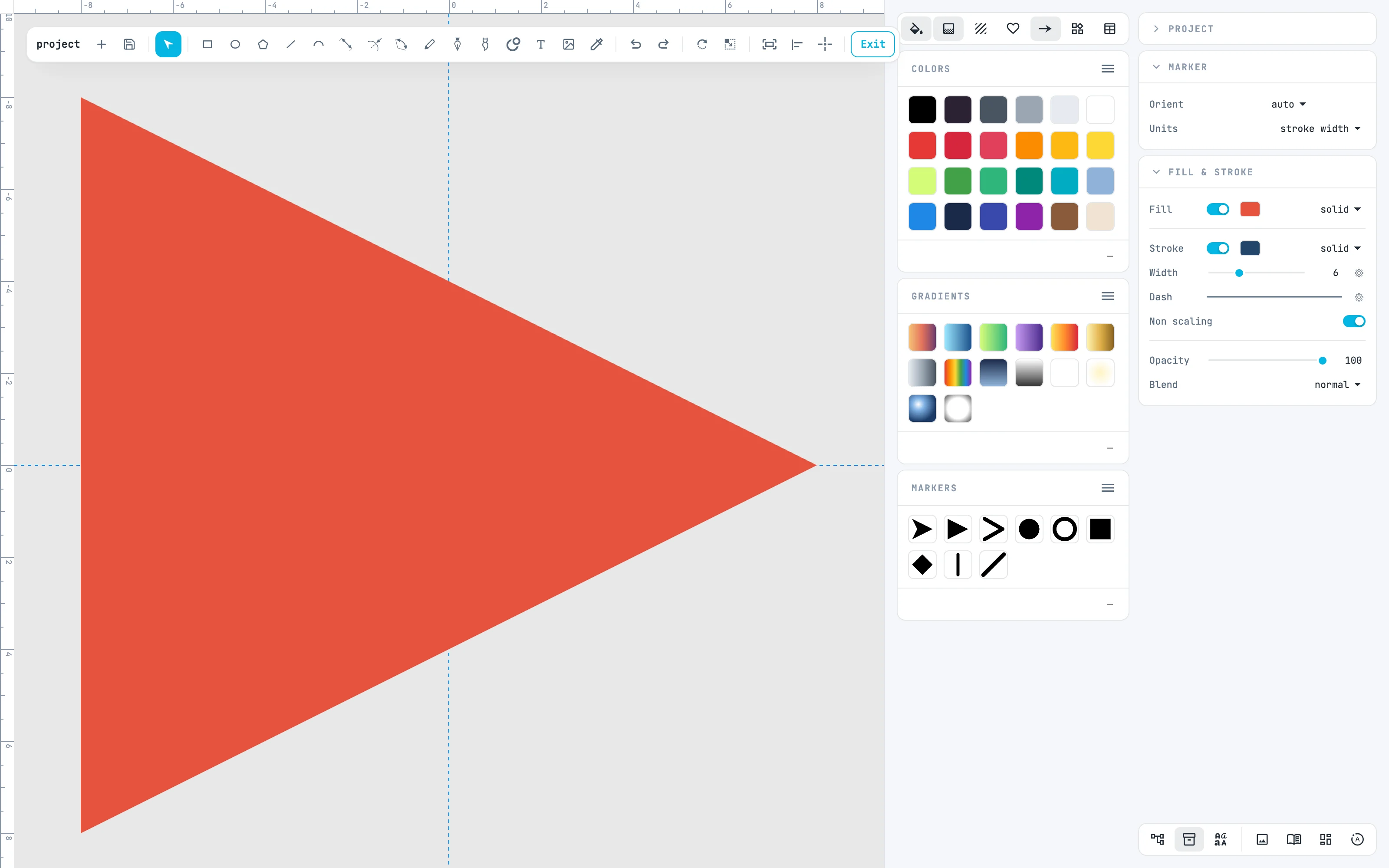Open the COLORS panel hamburger menu
1389x868 pixels.
pyautogui.click(x=1108, y=69)
